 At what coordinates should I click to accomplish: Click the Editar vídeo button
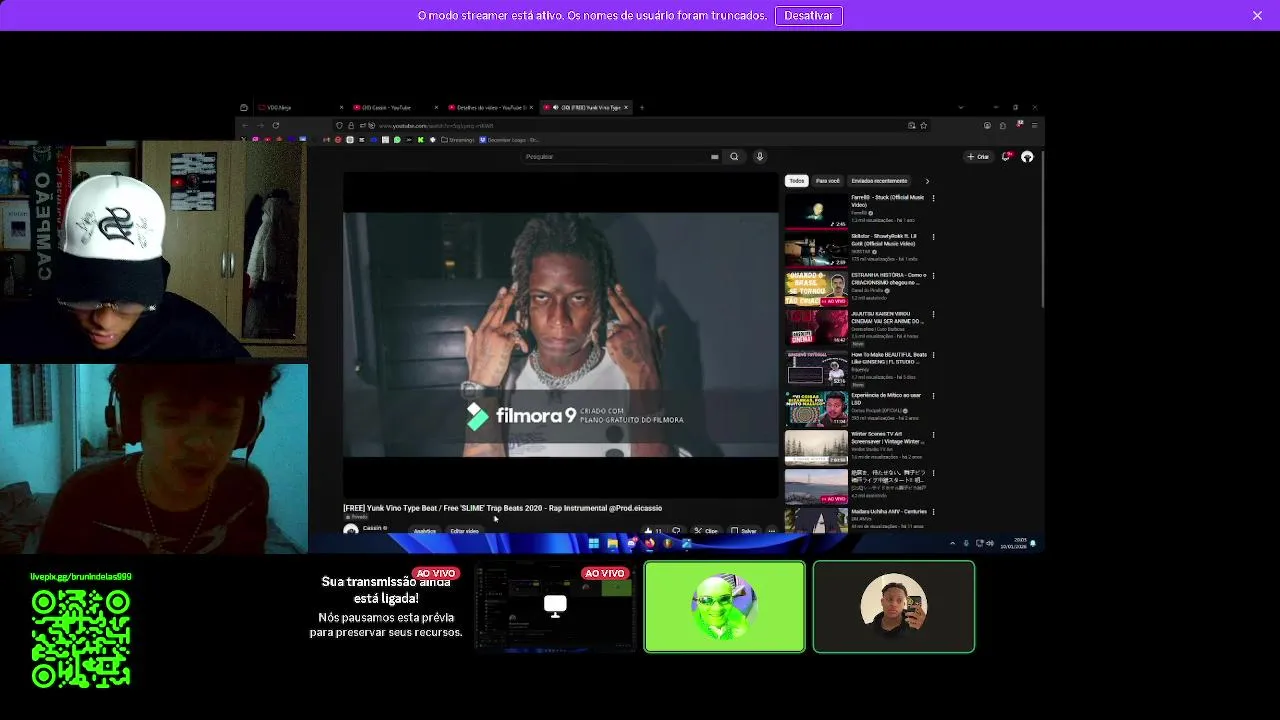point(464,531)
